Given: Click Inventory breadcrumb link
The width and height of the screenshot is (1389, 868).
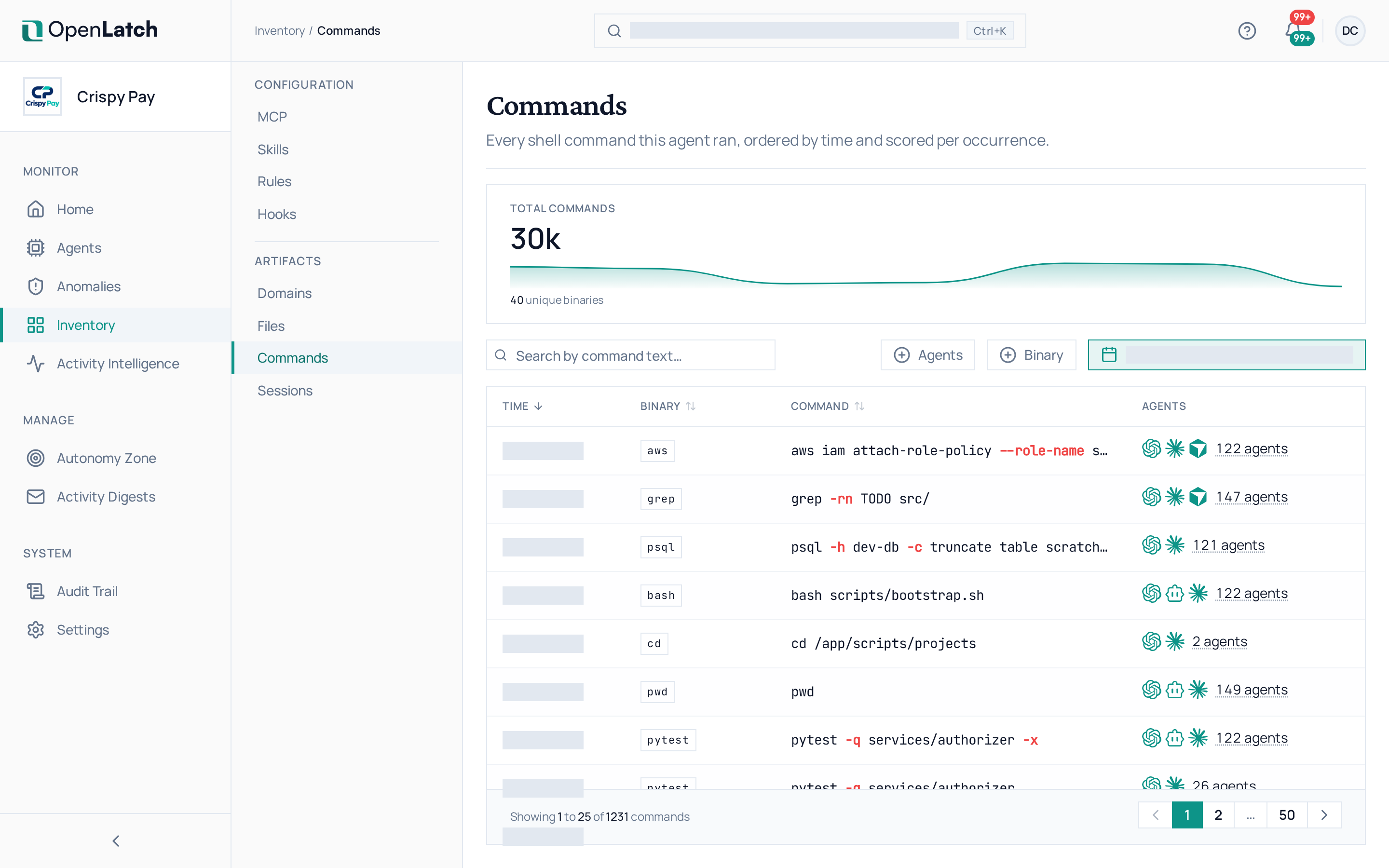Looking at the screenshot, I should 280,30.
